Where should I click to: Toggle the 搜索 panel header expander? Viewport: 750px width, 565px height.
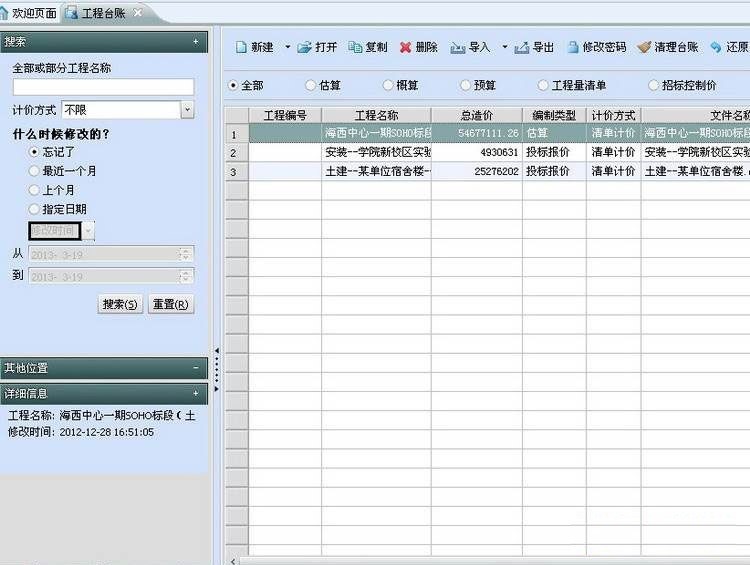coord(196,42)
